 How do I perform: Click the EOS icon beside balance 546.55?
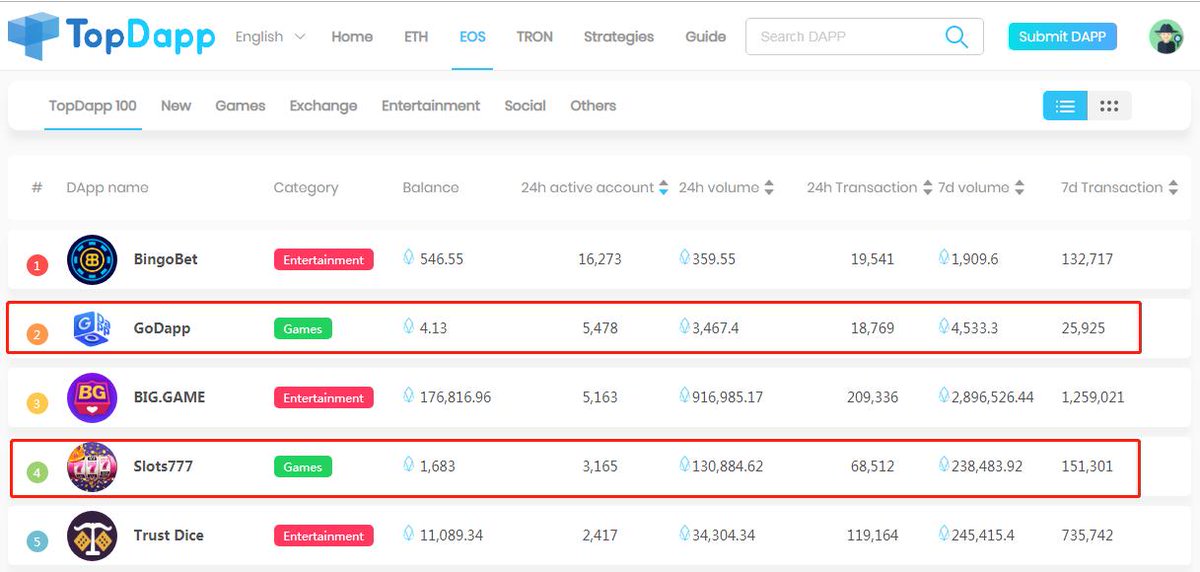coord(408,257)
